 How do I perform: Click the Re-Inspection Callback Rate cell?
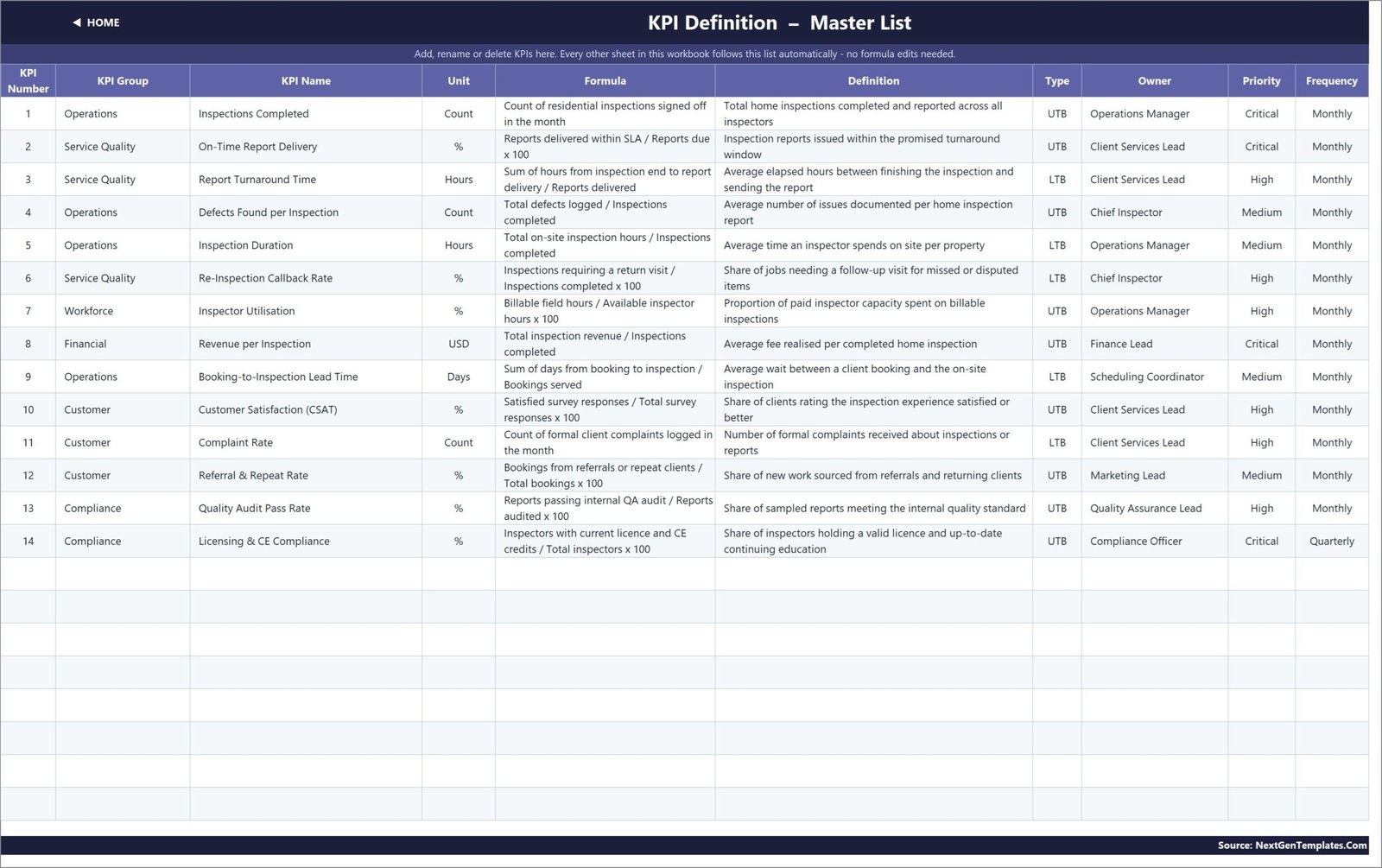pyautogui.click(x=306, y=278)
